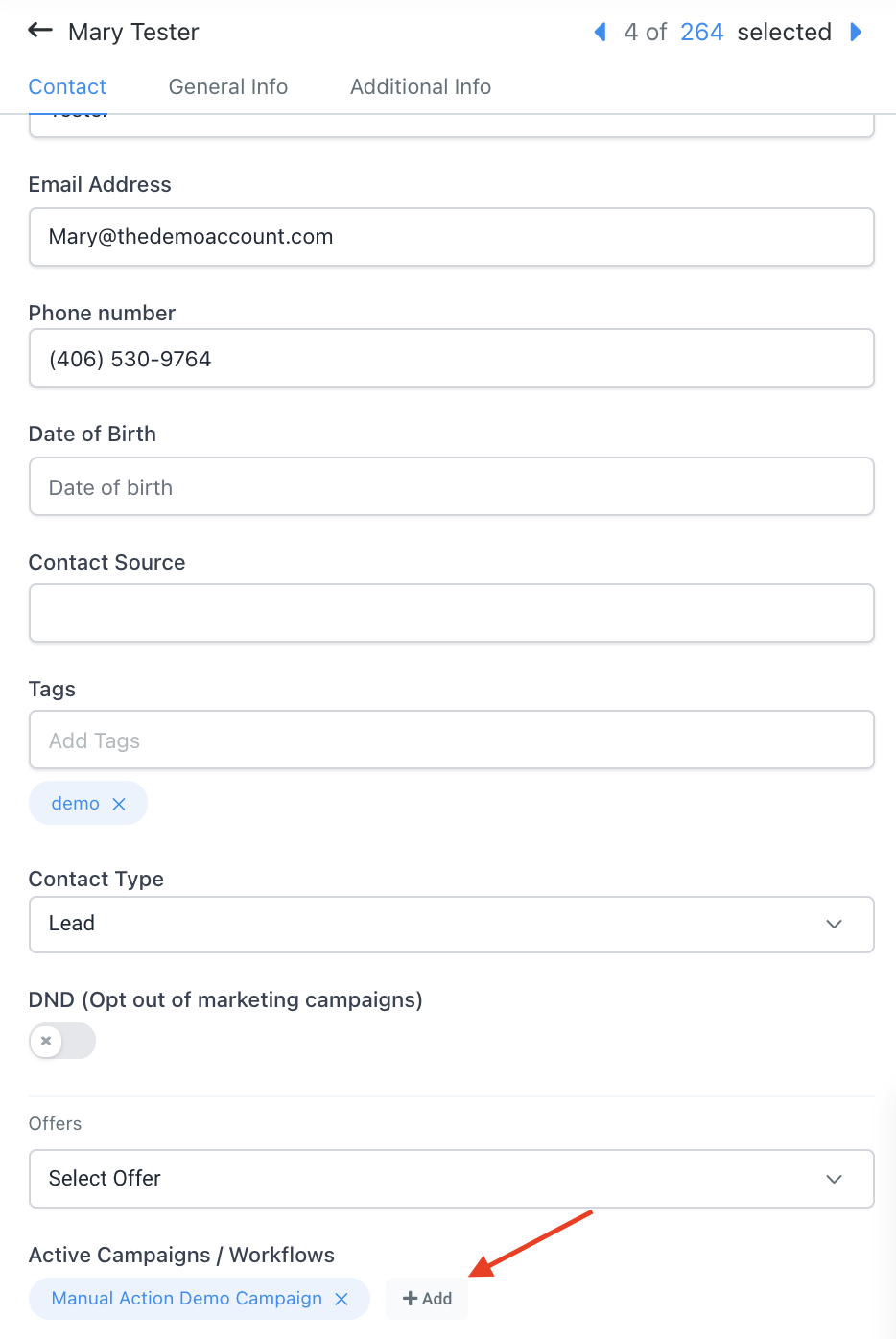Click the plus Add campaign button
896x1339 pixels.
pyautogui.click(x=427, y=1299)
